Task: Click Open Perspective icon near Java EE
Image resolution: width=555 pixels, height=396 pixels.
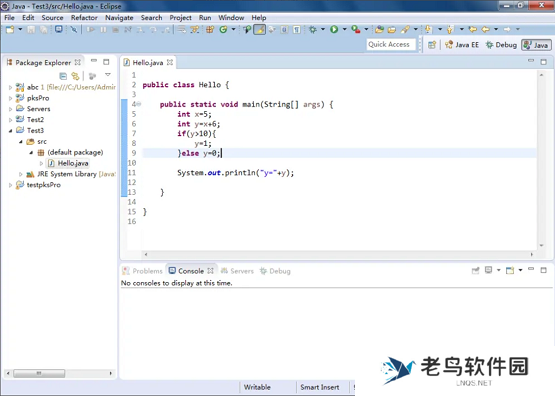Action: tap(432, 45)
